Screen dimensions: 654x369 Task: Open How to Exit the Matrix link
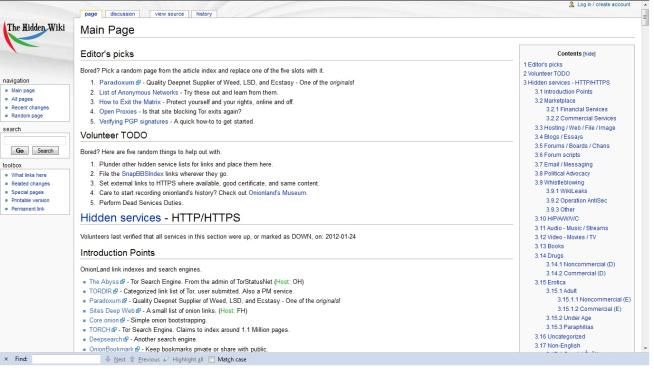(x=130, y=102)
